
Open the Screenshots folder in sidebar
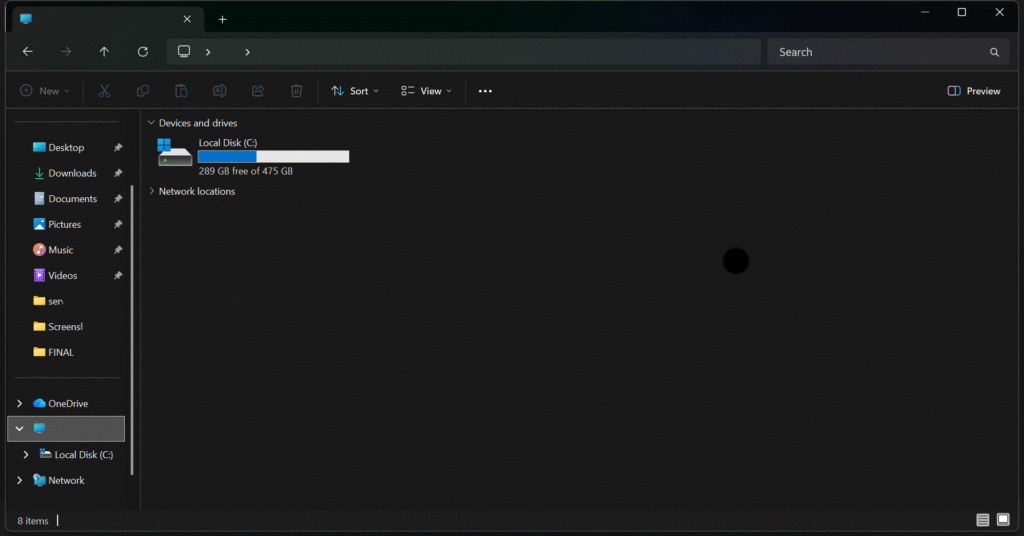(65, 326)
